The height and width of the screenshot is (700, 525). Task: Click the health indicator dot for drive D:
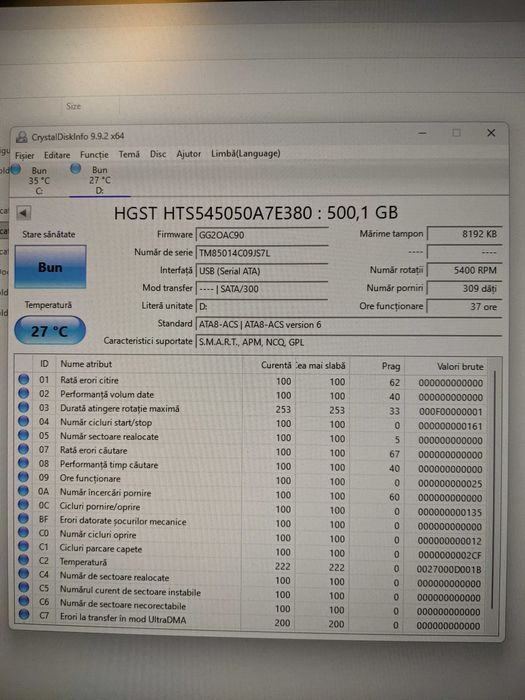pos(76,169)
